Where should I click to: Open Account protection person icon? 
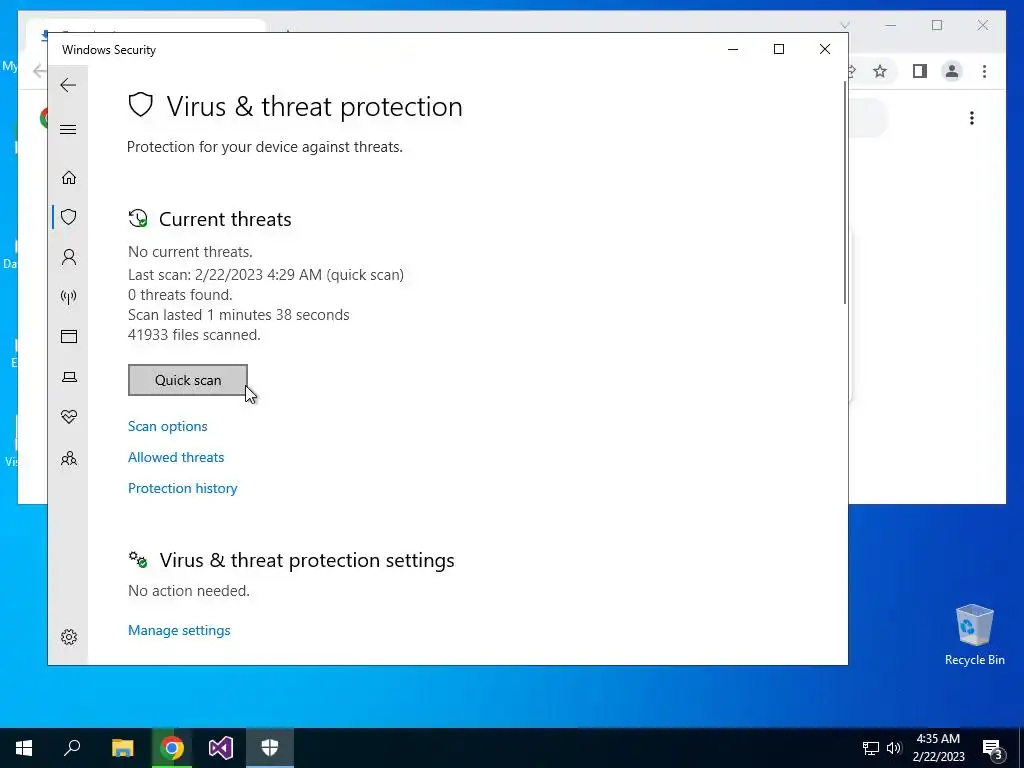coord(69,257)
